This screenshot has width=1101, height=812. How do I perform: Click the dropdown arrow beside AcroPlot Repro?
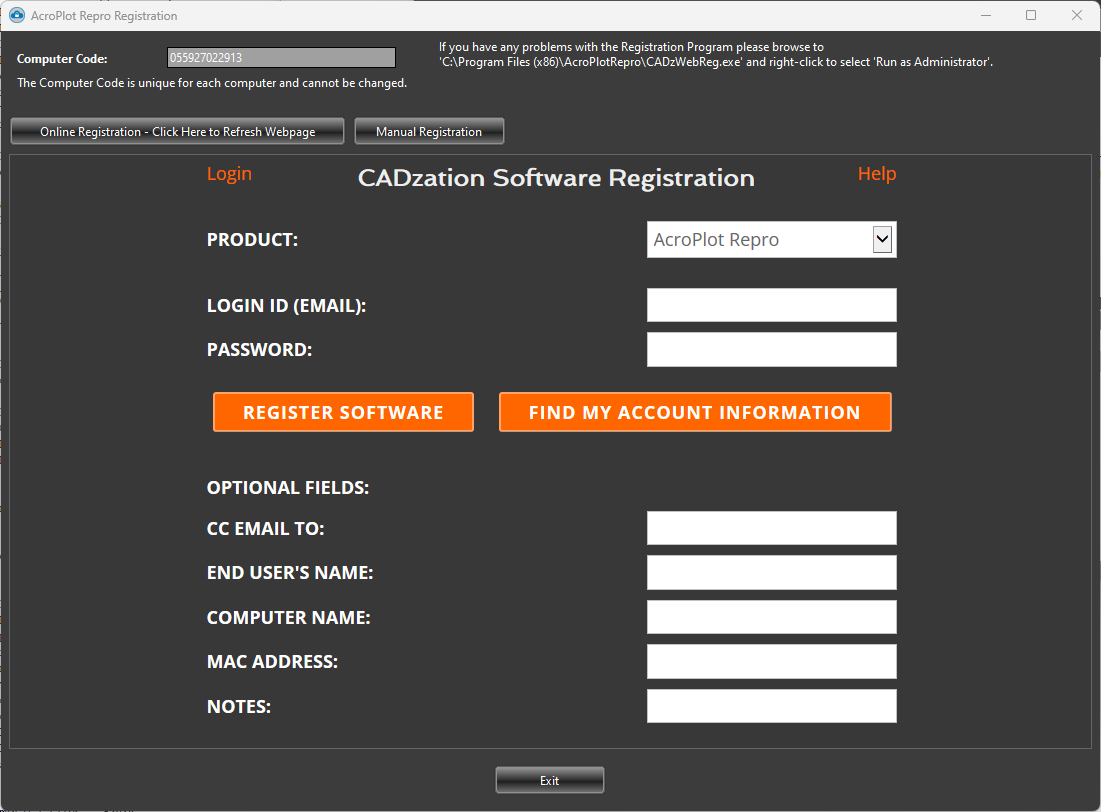(x=882, y=239)
